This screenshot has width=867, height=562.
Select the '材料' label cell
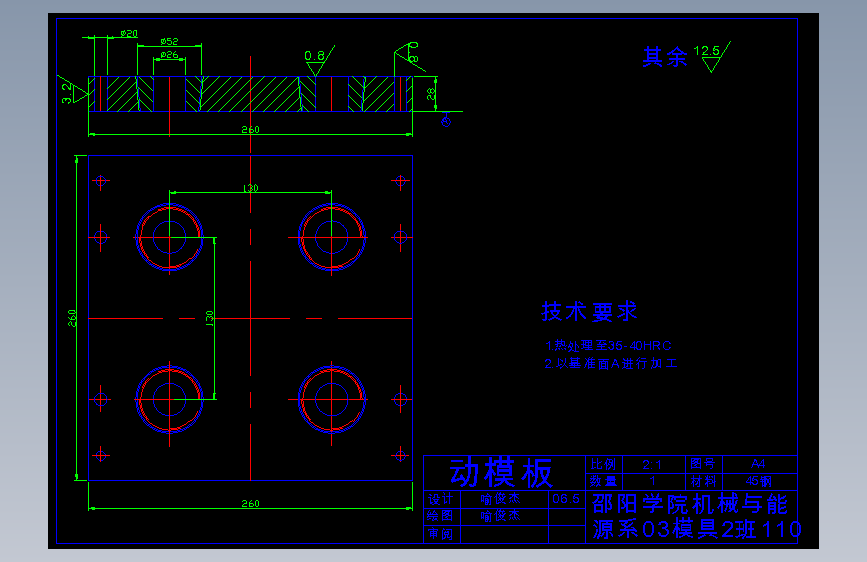coord(703,481)
